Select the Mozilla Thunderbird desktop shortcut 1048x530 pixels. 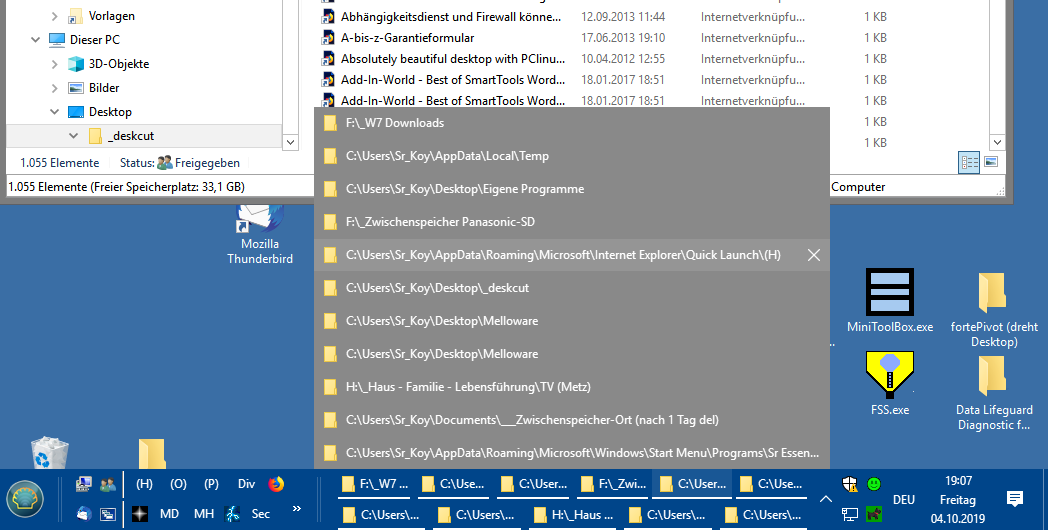click(260, 233)
